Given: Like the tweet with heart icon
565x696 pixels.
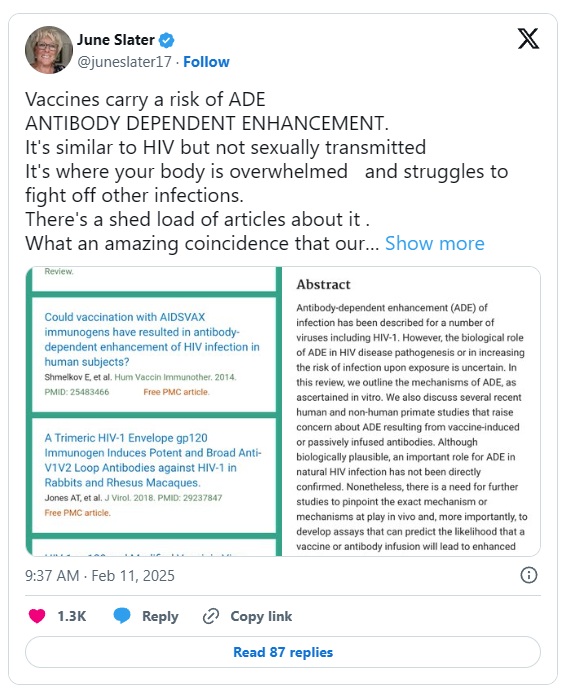Looking at the screenshot, I should pyautogui.click(x=37, y=616).
